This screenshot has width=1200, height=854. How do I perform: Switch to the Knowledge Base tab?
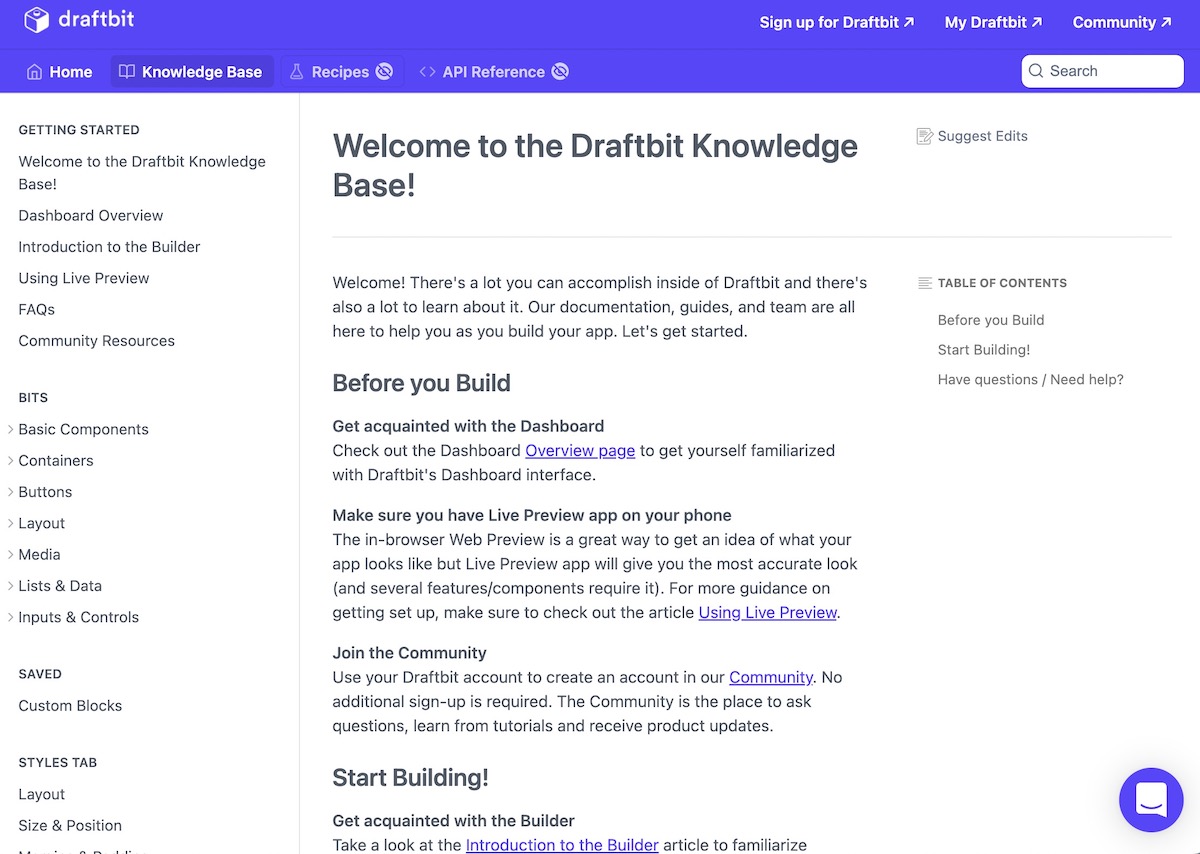191,72
